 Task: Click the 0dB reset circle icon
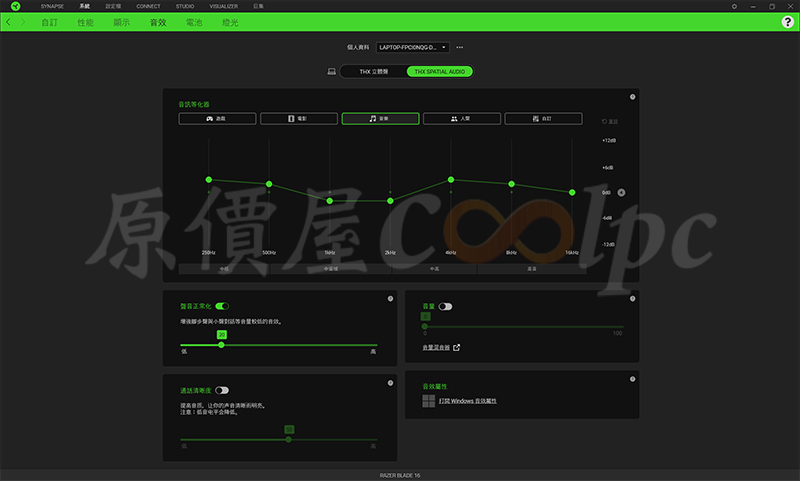pyautogui.click(x=621, y=192)
